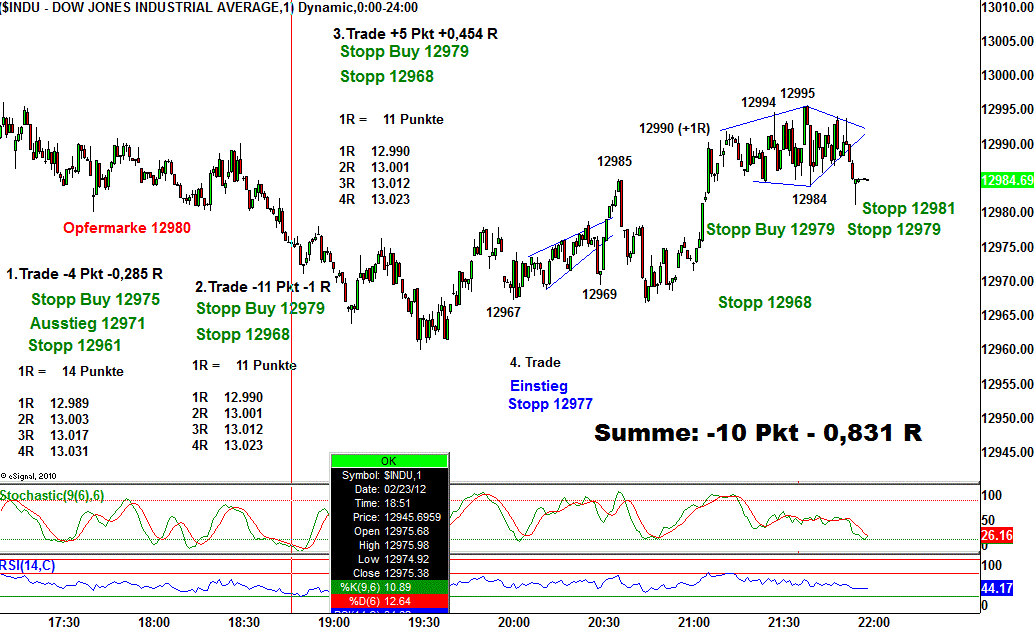Click the eSignal 2010 copyright label

click(x=32, y=475)
